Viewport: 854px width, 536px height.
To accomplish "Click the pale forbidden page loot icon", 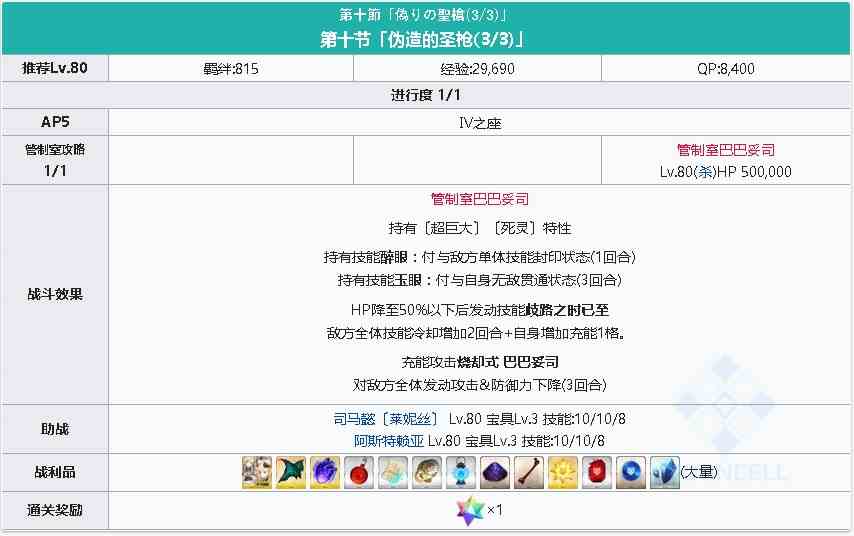I will point(393,472).
